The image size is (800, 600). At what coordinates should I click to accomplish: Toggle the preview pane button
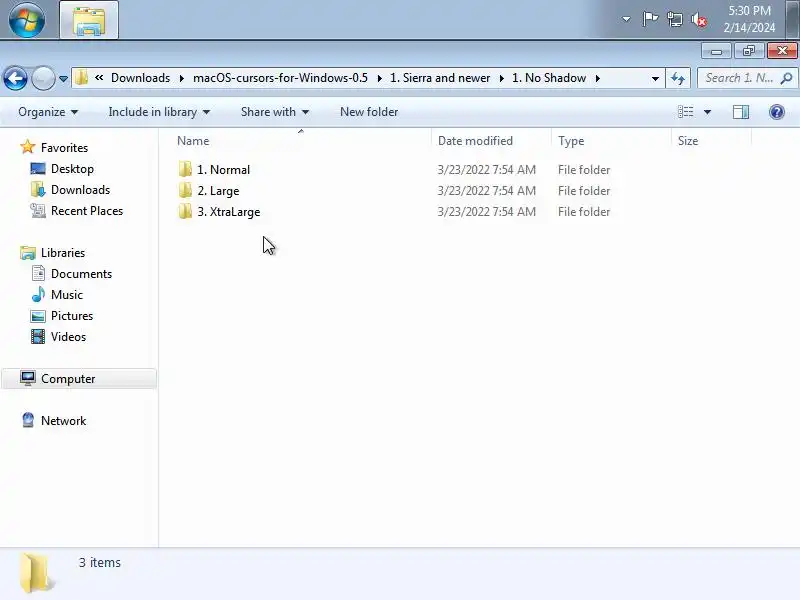[741, 112]
